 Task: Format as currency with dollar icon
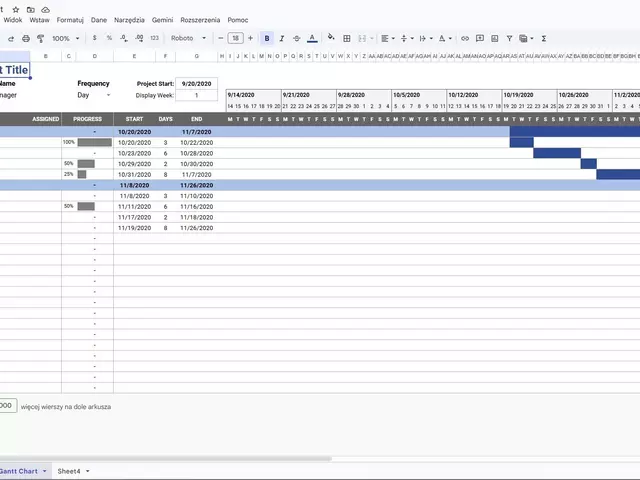tap(94, 38)
